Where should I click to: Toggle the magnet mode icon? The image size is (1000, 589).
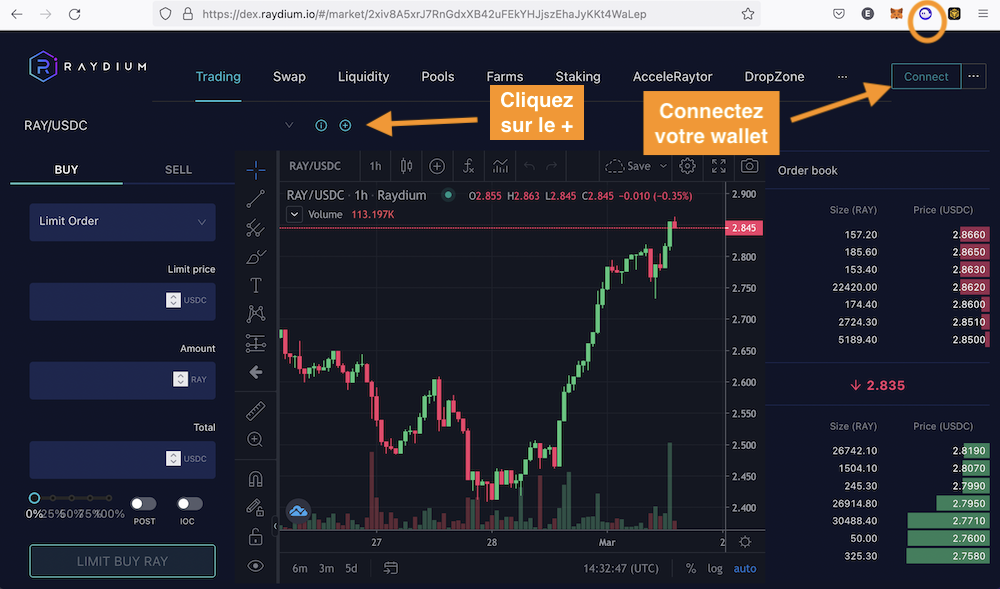(256, 479)
